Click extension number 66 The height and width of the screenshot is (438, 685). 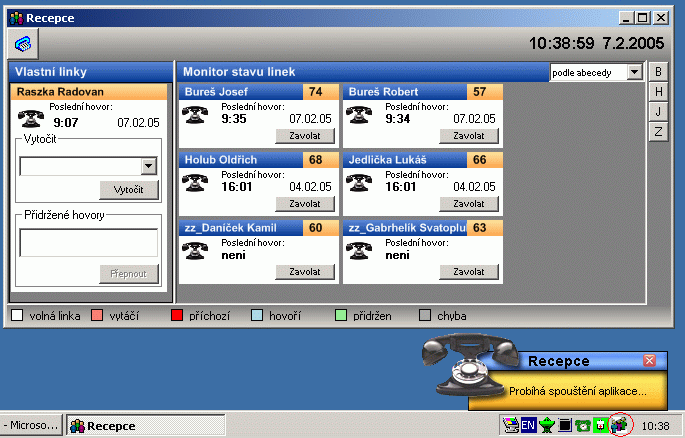coord(480,160)
